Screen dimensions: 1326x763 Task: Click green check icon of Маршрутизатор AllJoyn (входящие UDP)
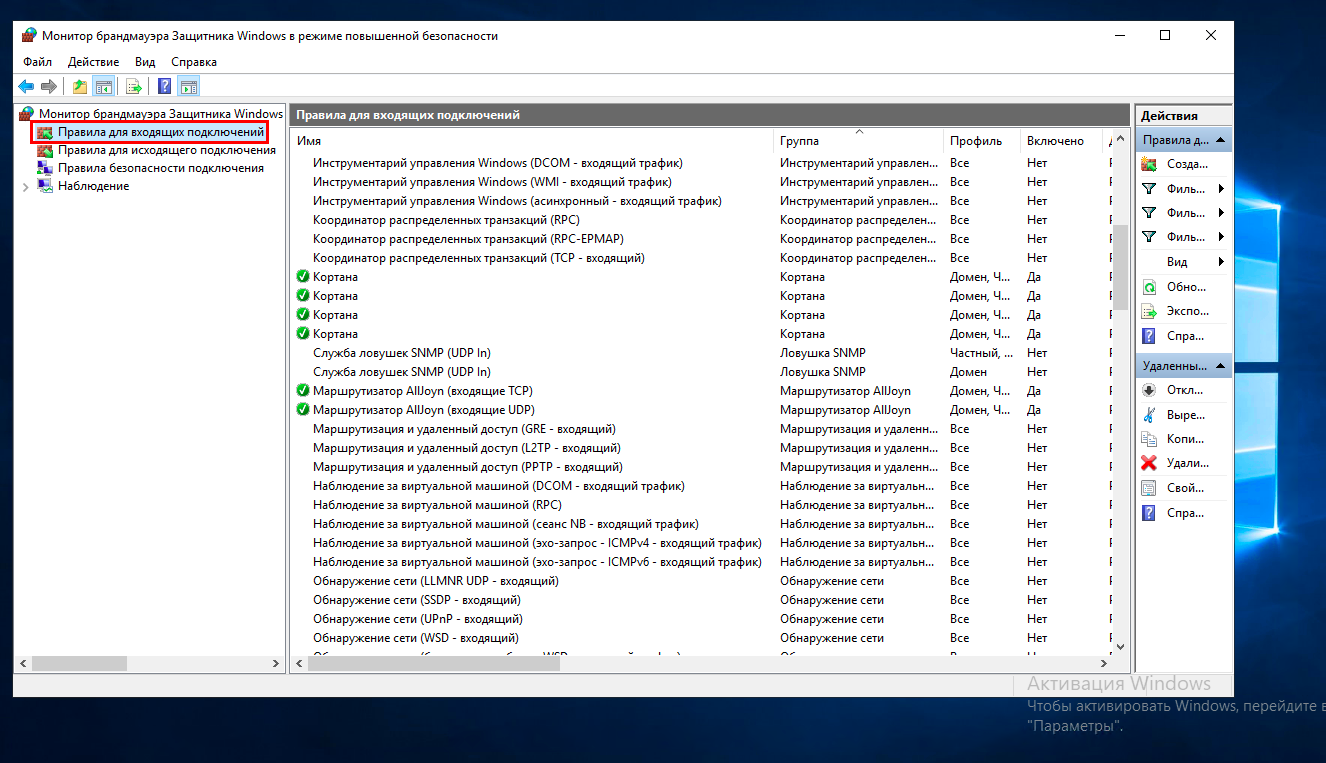[303, 410]
